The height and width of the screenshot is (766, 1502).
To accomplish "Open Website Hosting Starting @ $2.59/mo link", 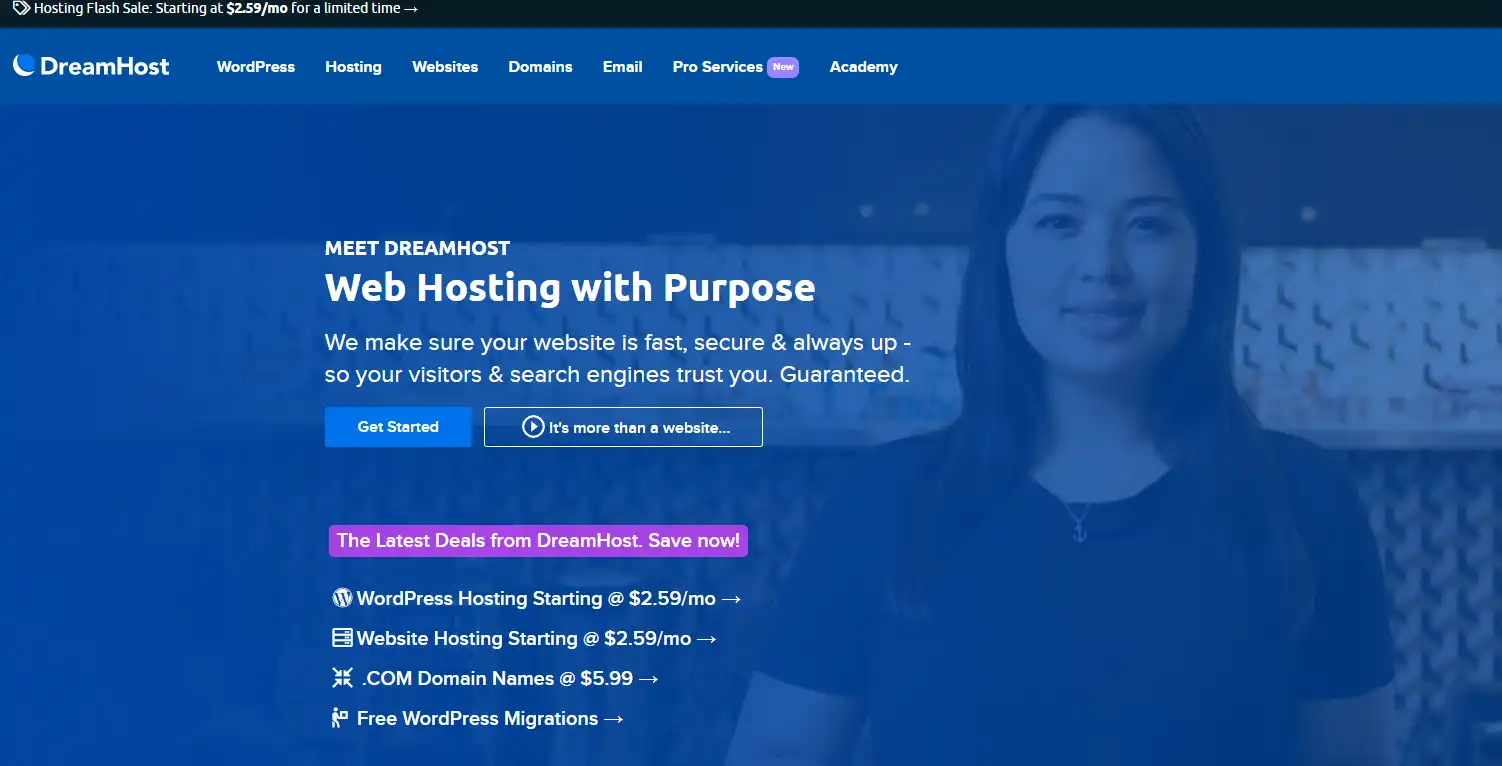I will point(525,639).
